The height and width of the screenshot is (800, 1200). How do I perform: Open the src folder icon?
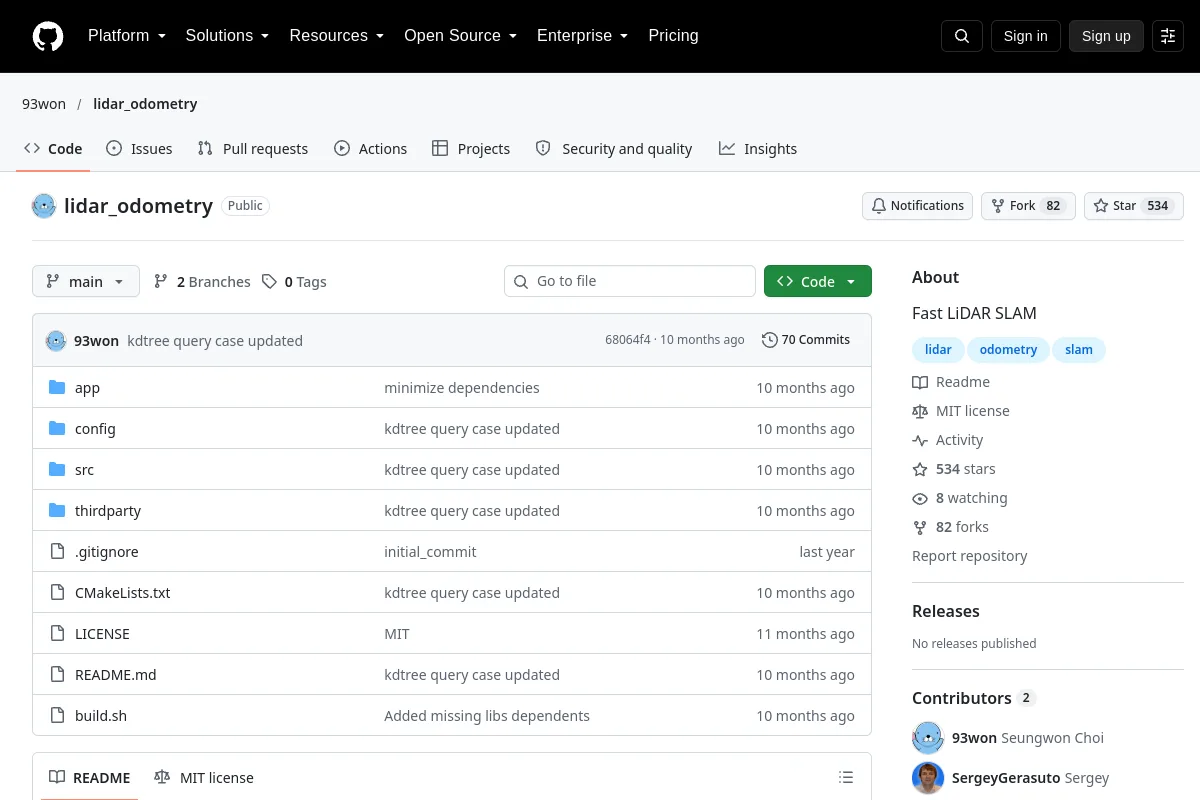(x=57, y=470)
